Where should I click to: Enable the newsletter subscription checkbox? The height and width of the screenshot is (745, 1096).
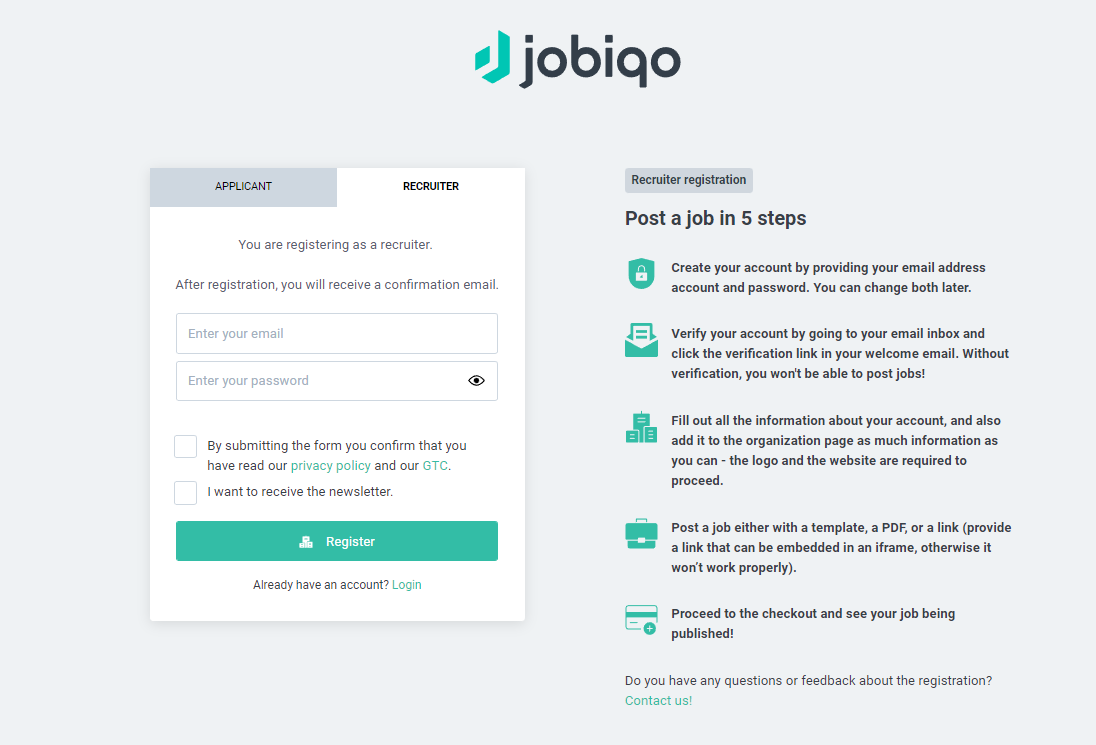tap(185, 493)
